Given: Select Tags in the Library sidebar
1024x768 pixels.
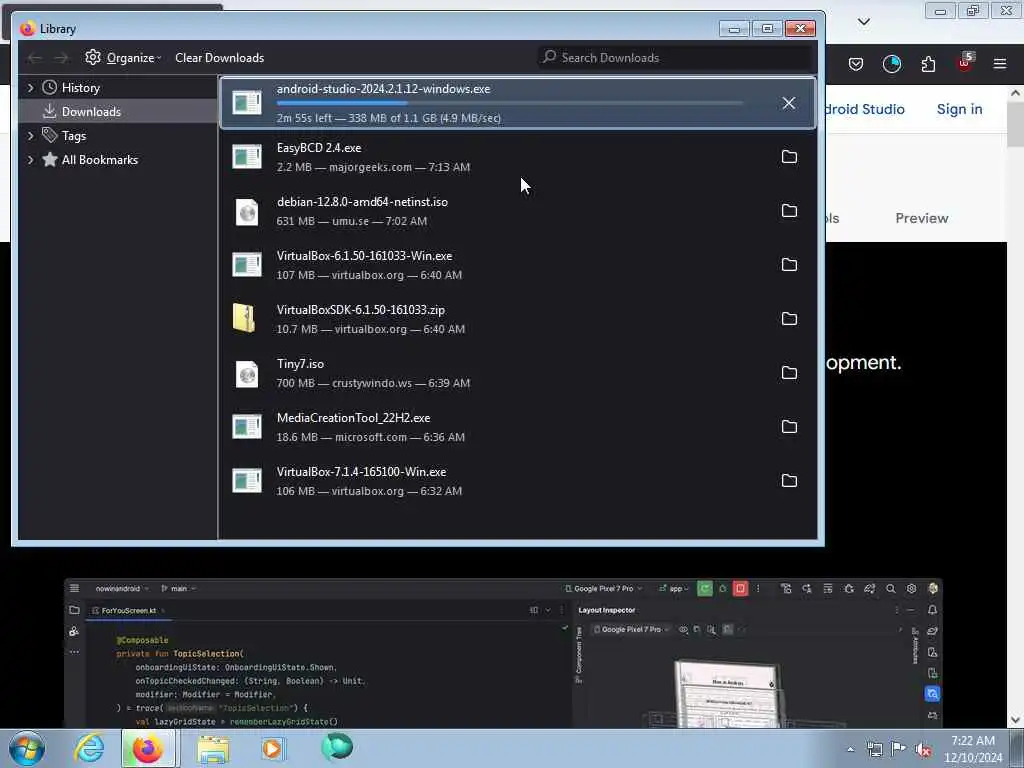Looking at the screenshot, I should click(74, 136).
